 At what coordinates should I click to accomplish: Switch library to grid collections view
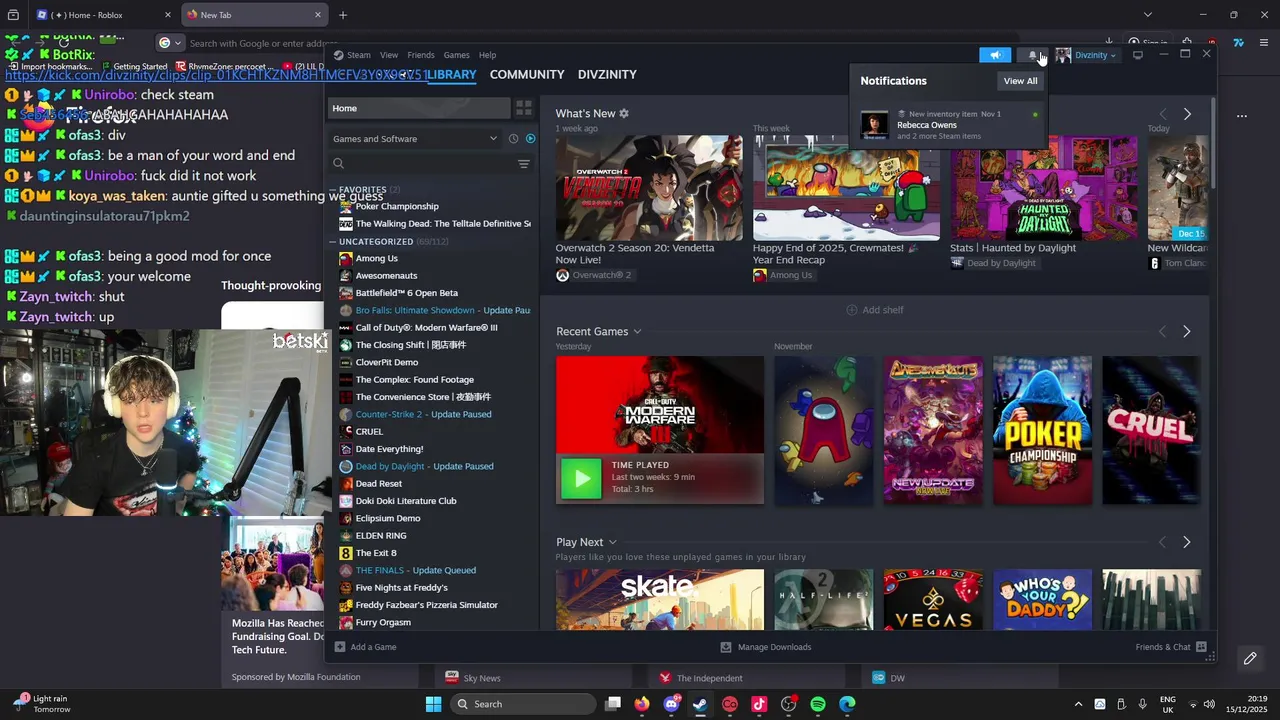pos(523,108)
